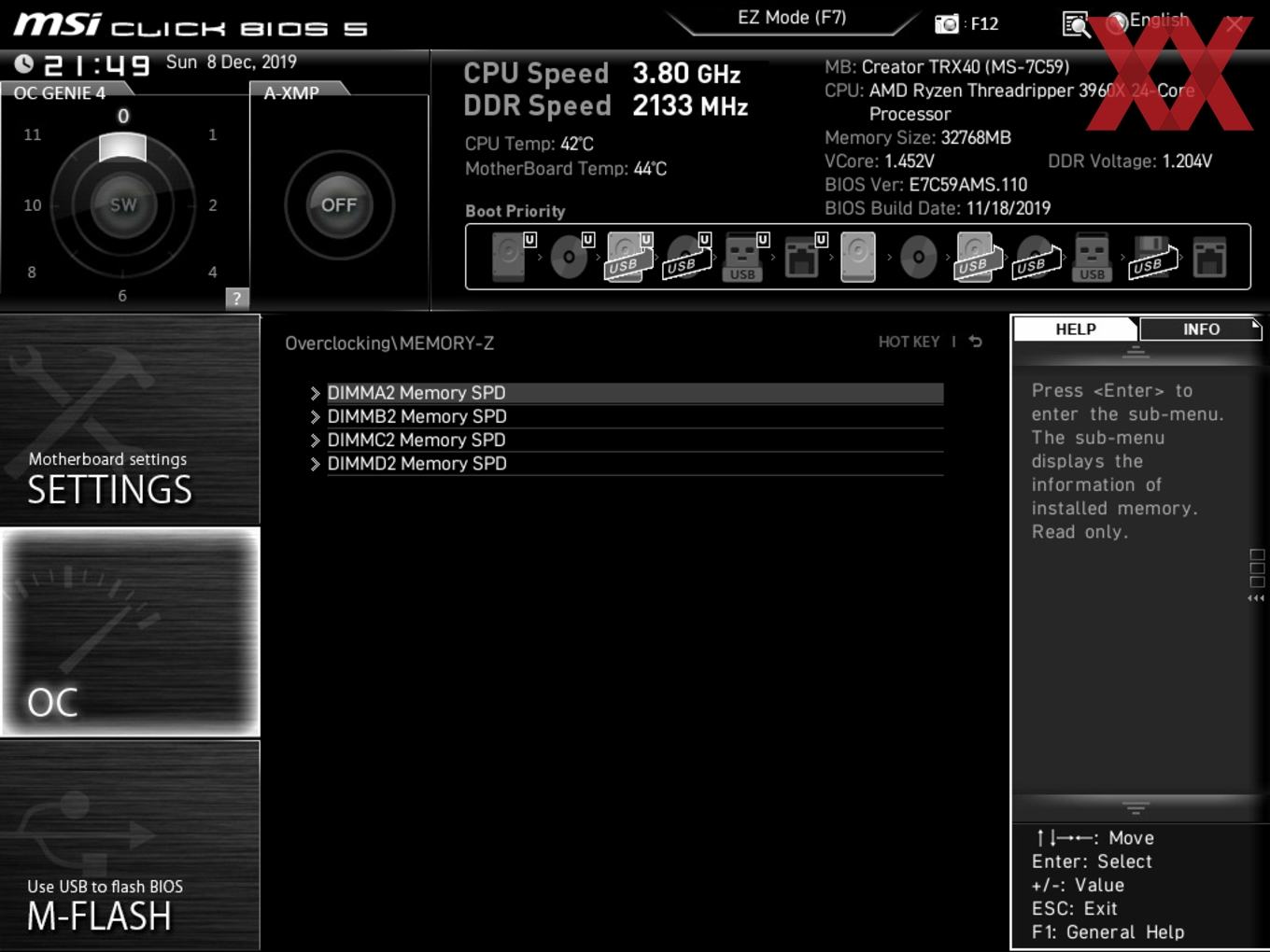
Task: Click the help panel scroll-down handle
Action: click(x=1136, y=807)
